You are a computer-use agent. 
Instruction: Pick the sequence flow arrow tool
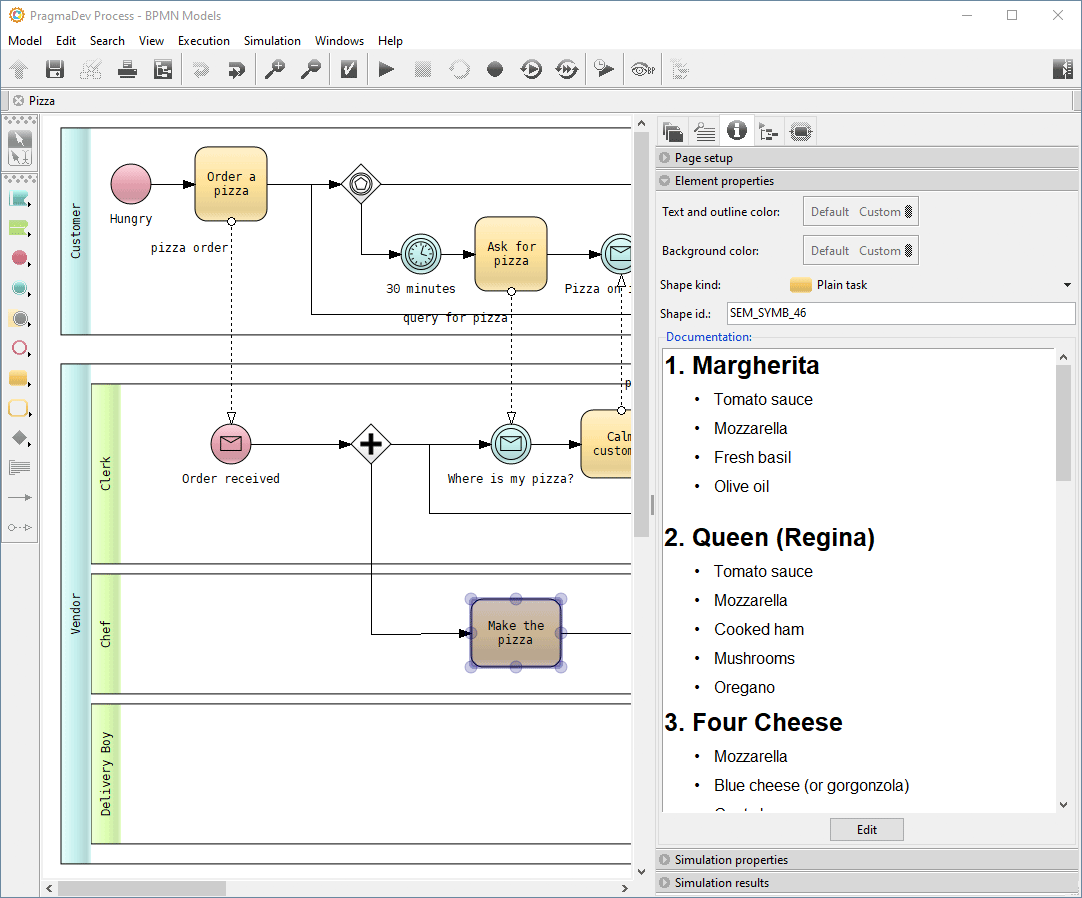[x=19, y=497]
